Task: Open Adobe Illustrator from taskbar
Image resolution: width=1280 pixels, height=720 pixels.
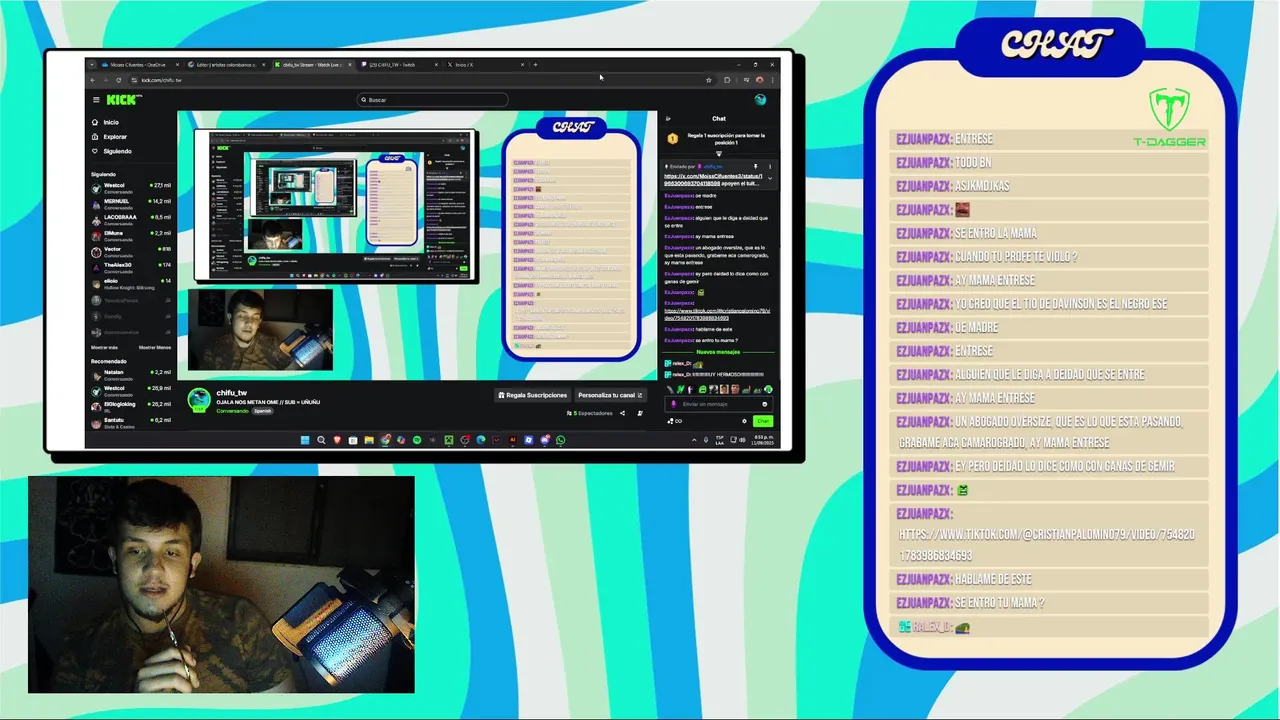Action: coord(513,440)
